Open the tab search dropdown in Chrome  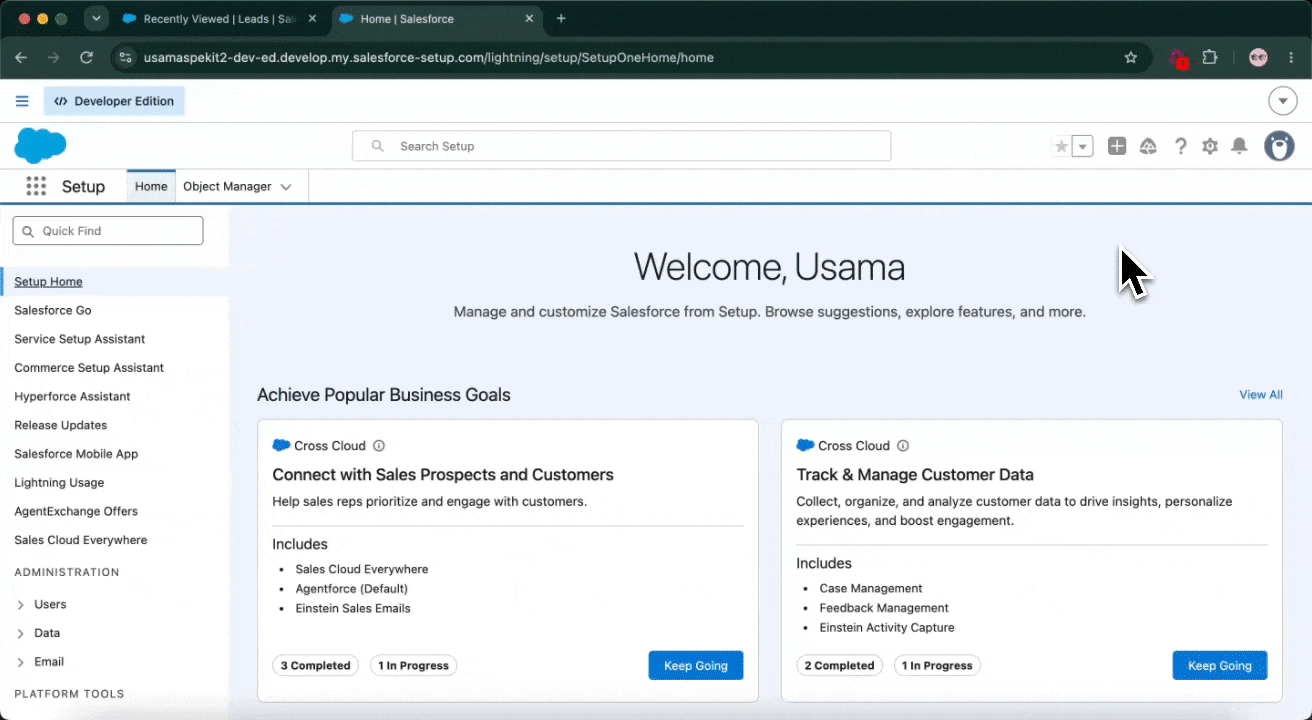96,19
